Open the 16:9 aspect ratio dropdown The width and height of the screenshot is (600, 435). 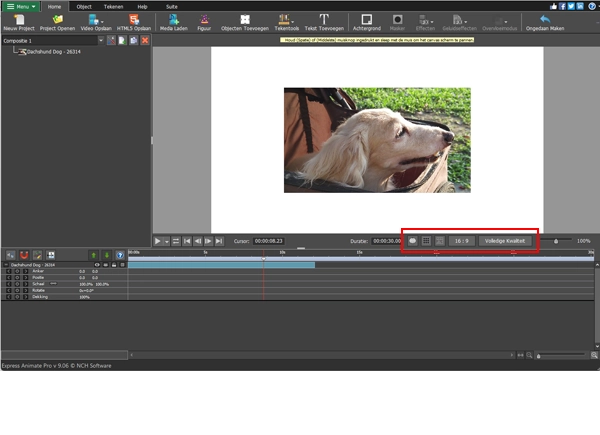tap(461, 241)
